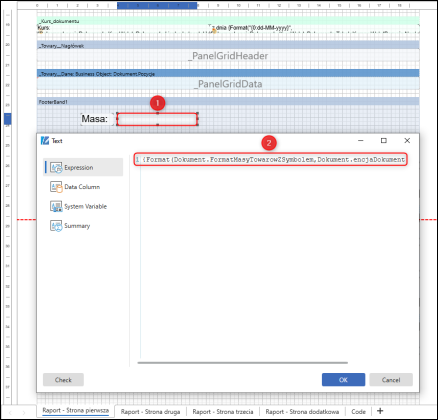Click the next tabs scroll arrow
The height and width of the screenshot is (420, 438).
pyautogui.click(x=24, y=412)
